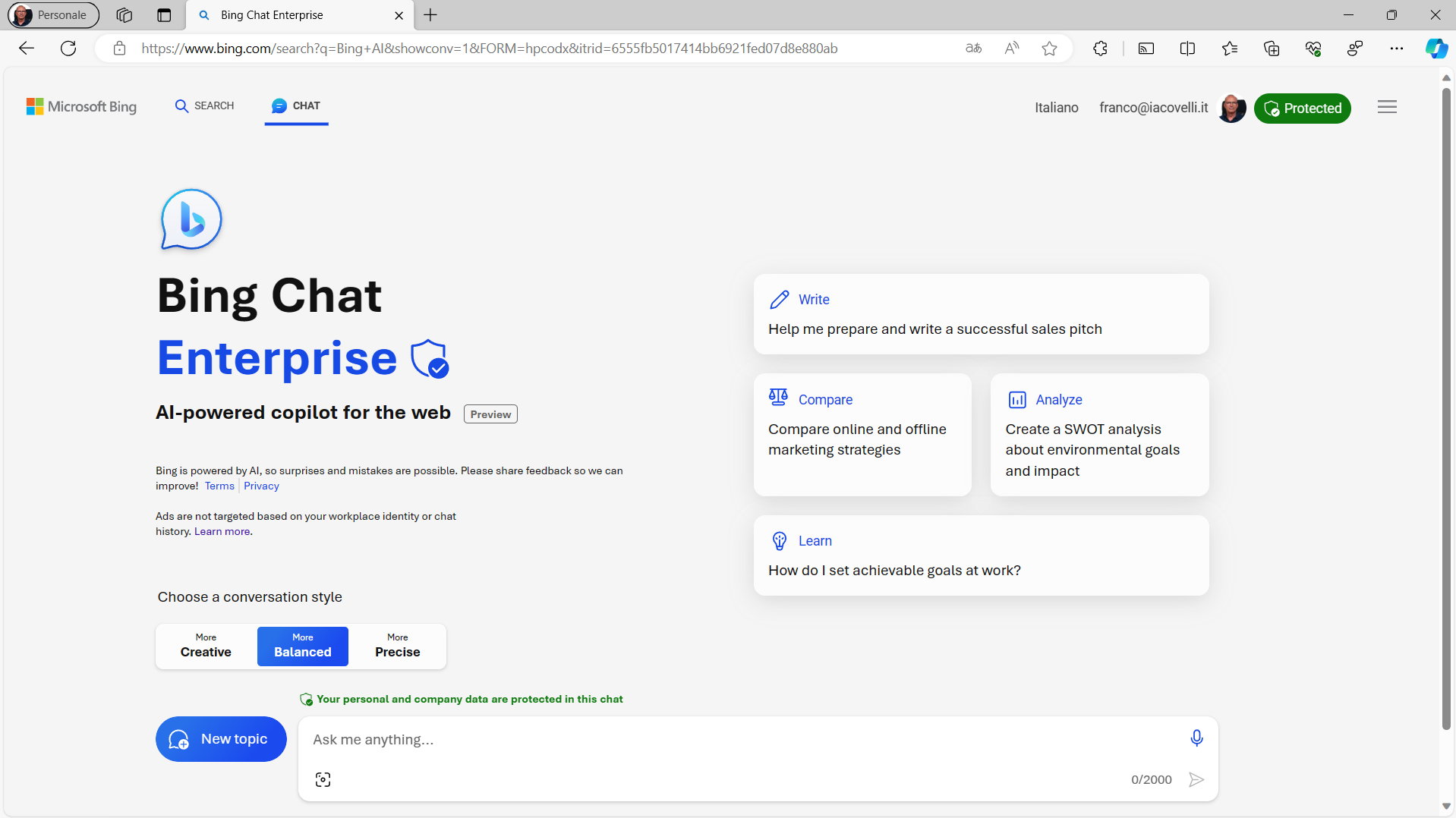The image size is (1456, 818).
Task: Select the Analyze SWOT analysis card
Action: coord(1099,435)
